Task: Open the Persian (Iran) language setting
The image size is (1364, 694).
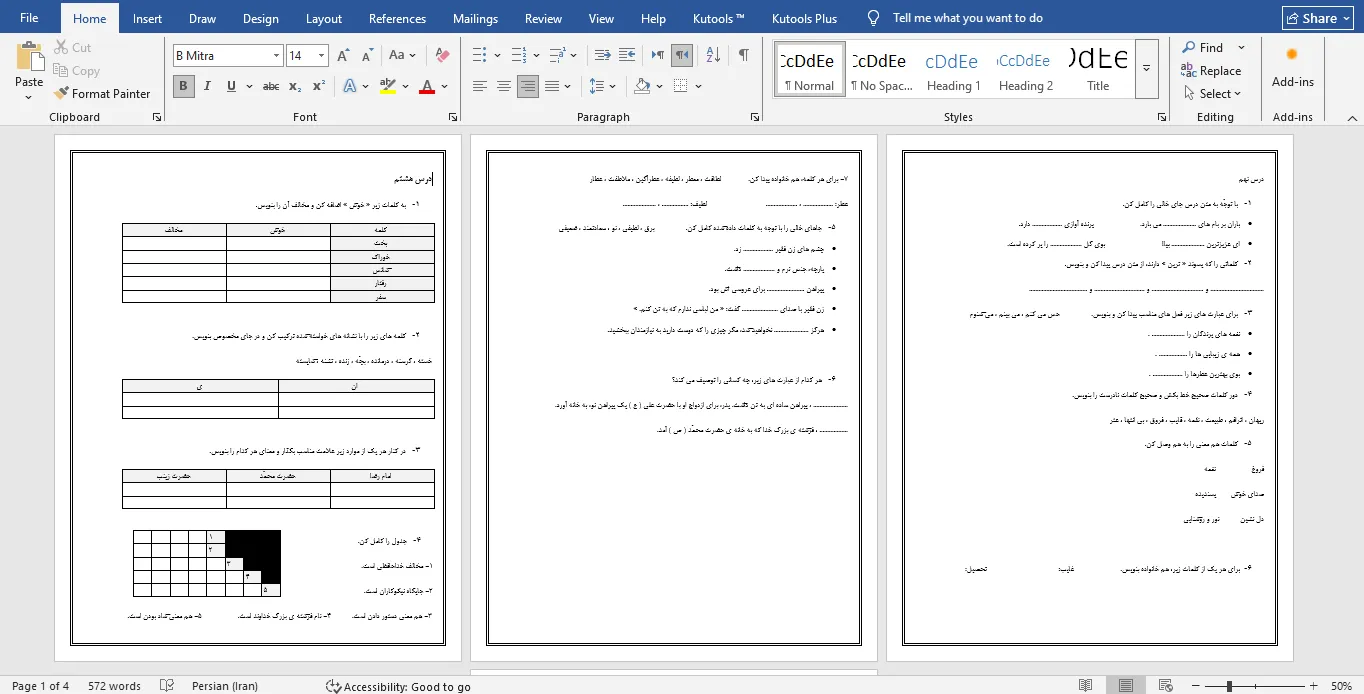Action: pos(224,686)
